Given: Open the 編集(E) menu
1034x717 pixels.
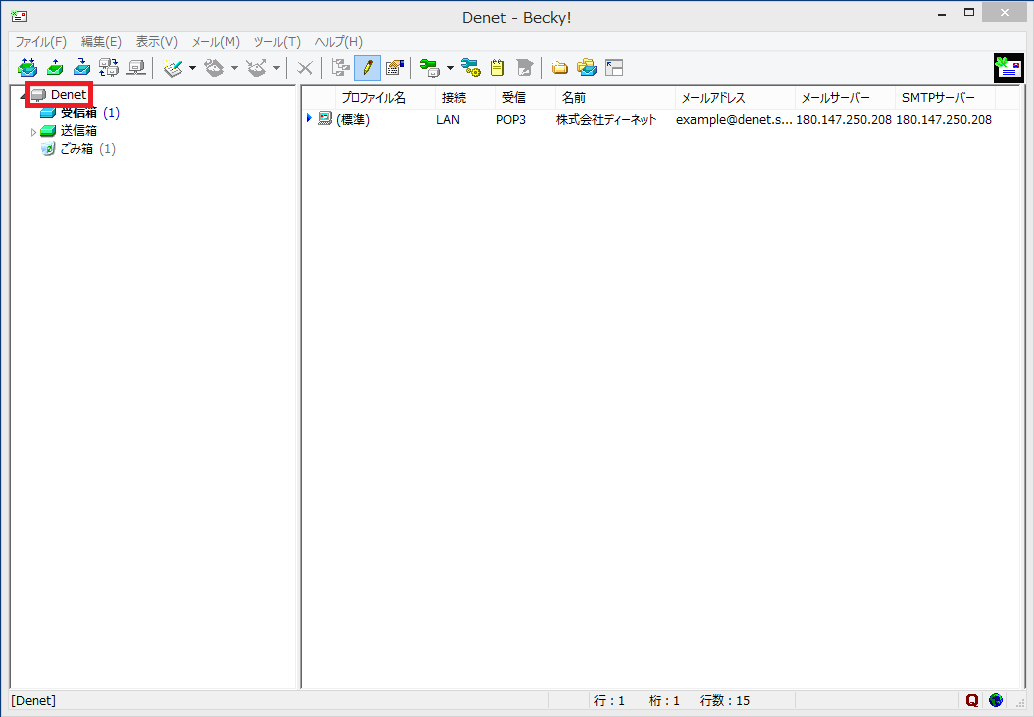Looking at the screenshot, I should pyautogui.click(x=101, y=42).
